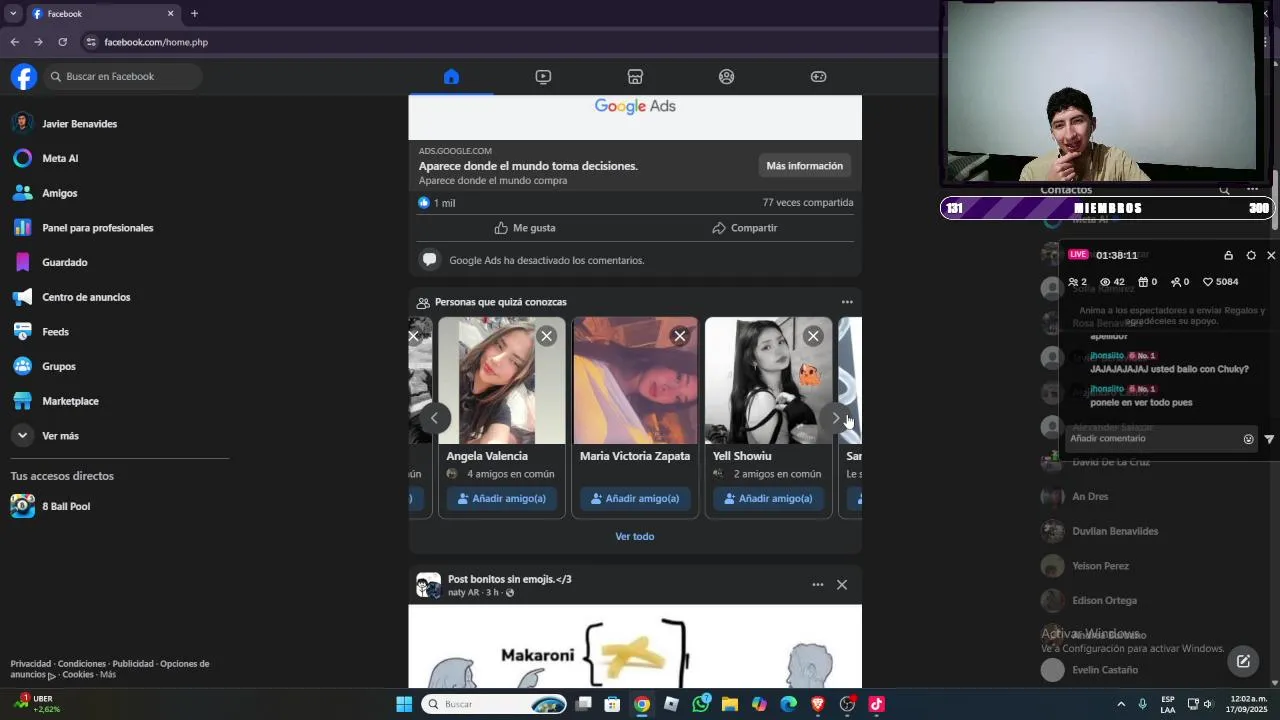Start a new message with the compose button
This screenshot has height=720, width=1280.
pyautogui.click(x=1243, y=661)
